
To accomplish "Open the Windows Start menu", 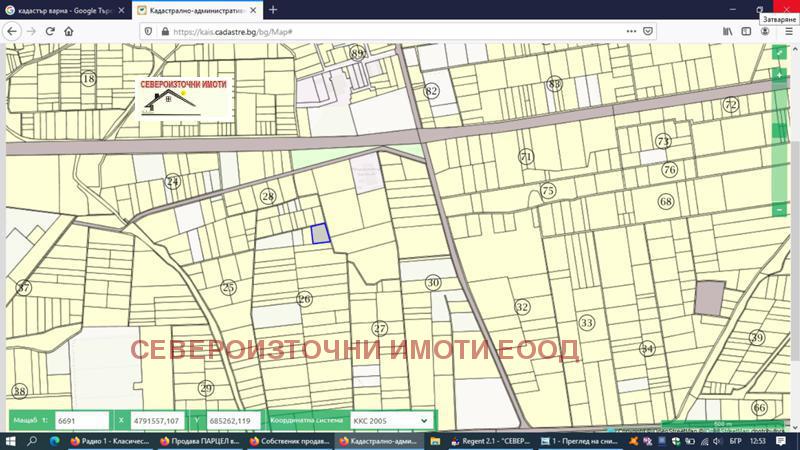I will (11, 441).
